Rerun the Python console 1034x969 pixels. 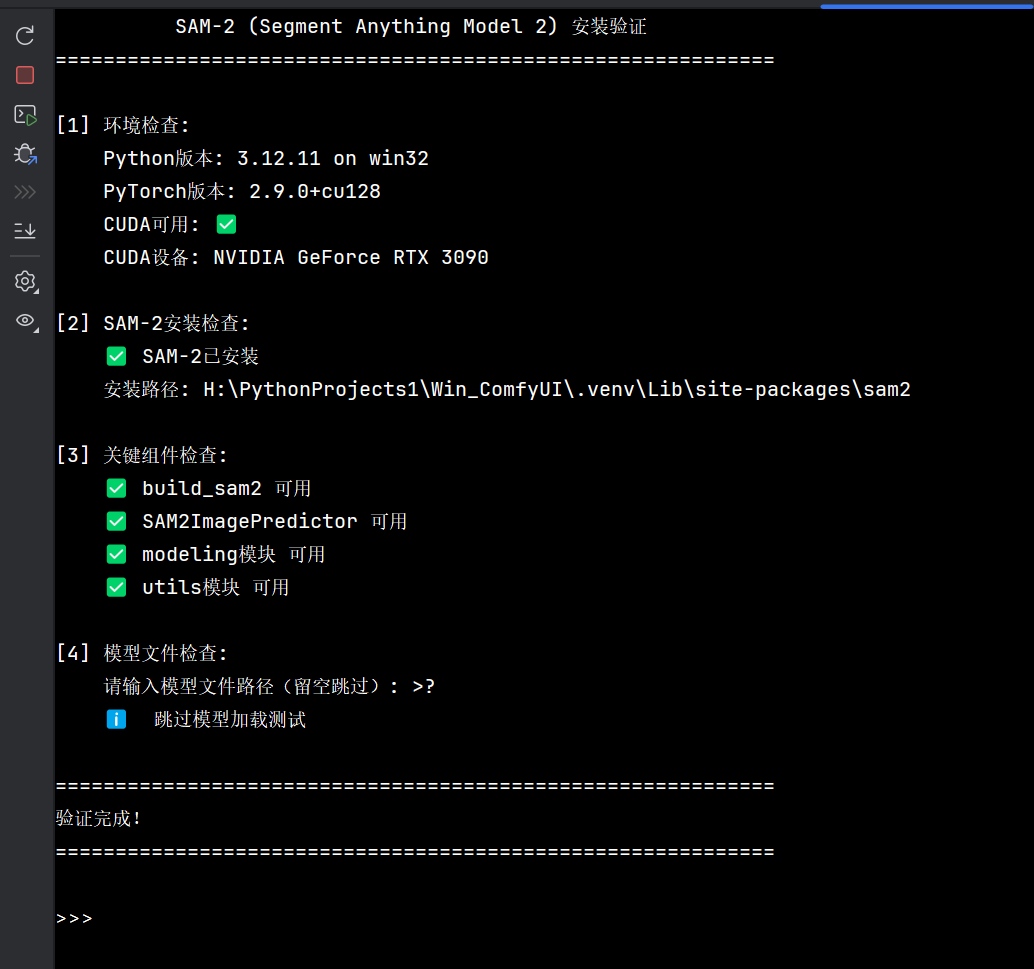pos(25,36)
